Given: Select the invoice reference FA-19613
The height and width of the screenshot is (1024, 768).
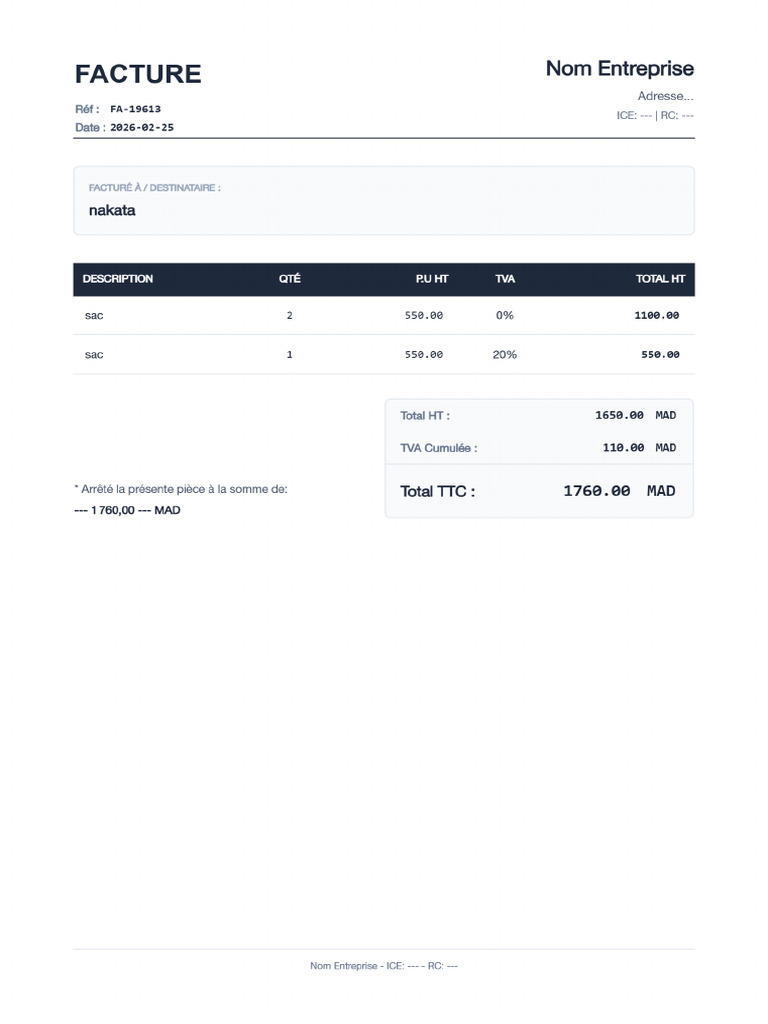Looking at the screenshot, I should coord(135,109).
